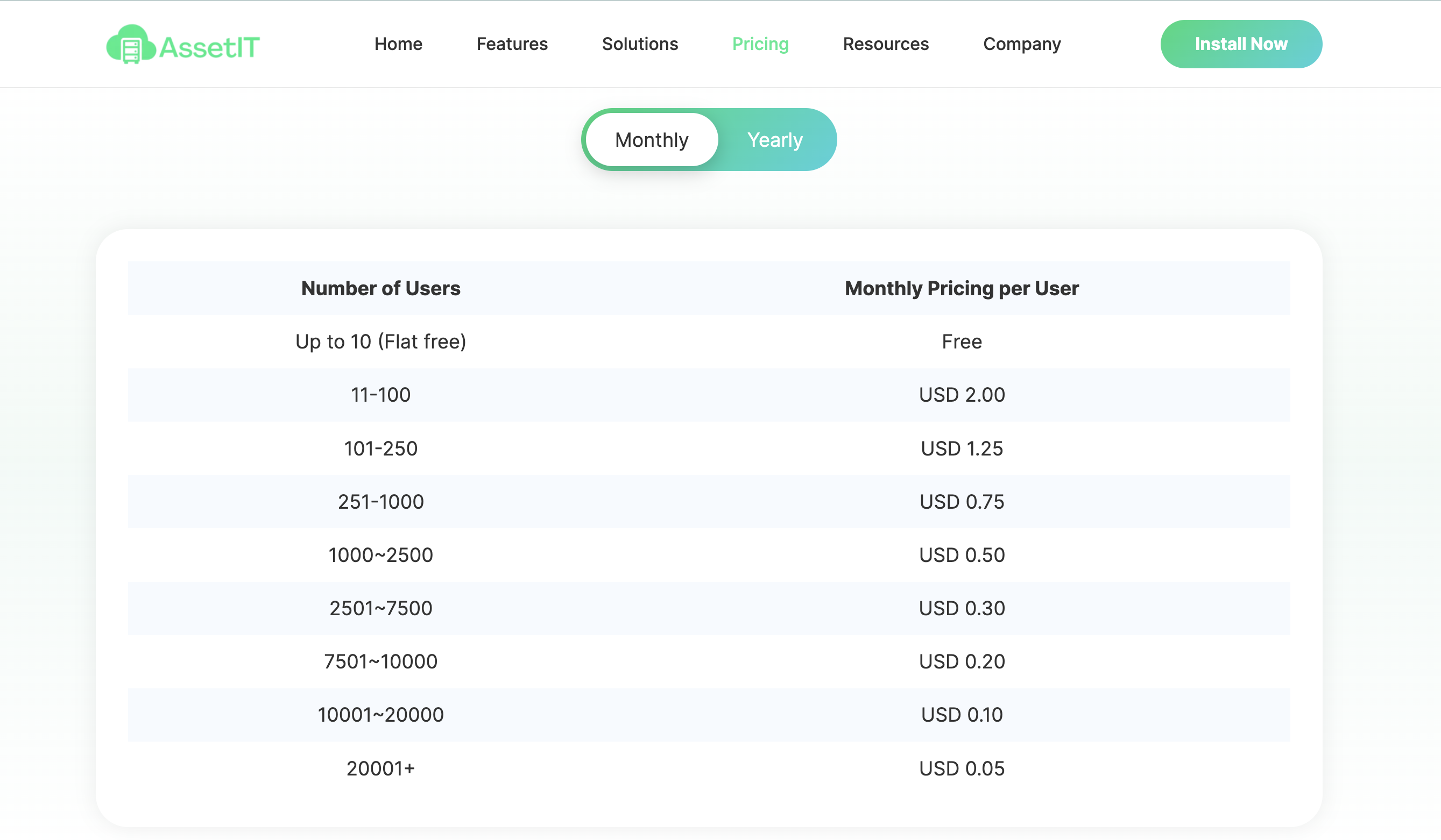Open the Company navigation menu

point(1022,44)
